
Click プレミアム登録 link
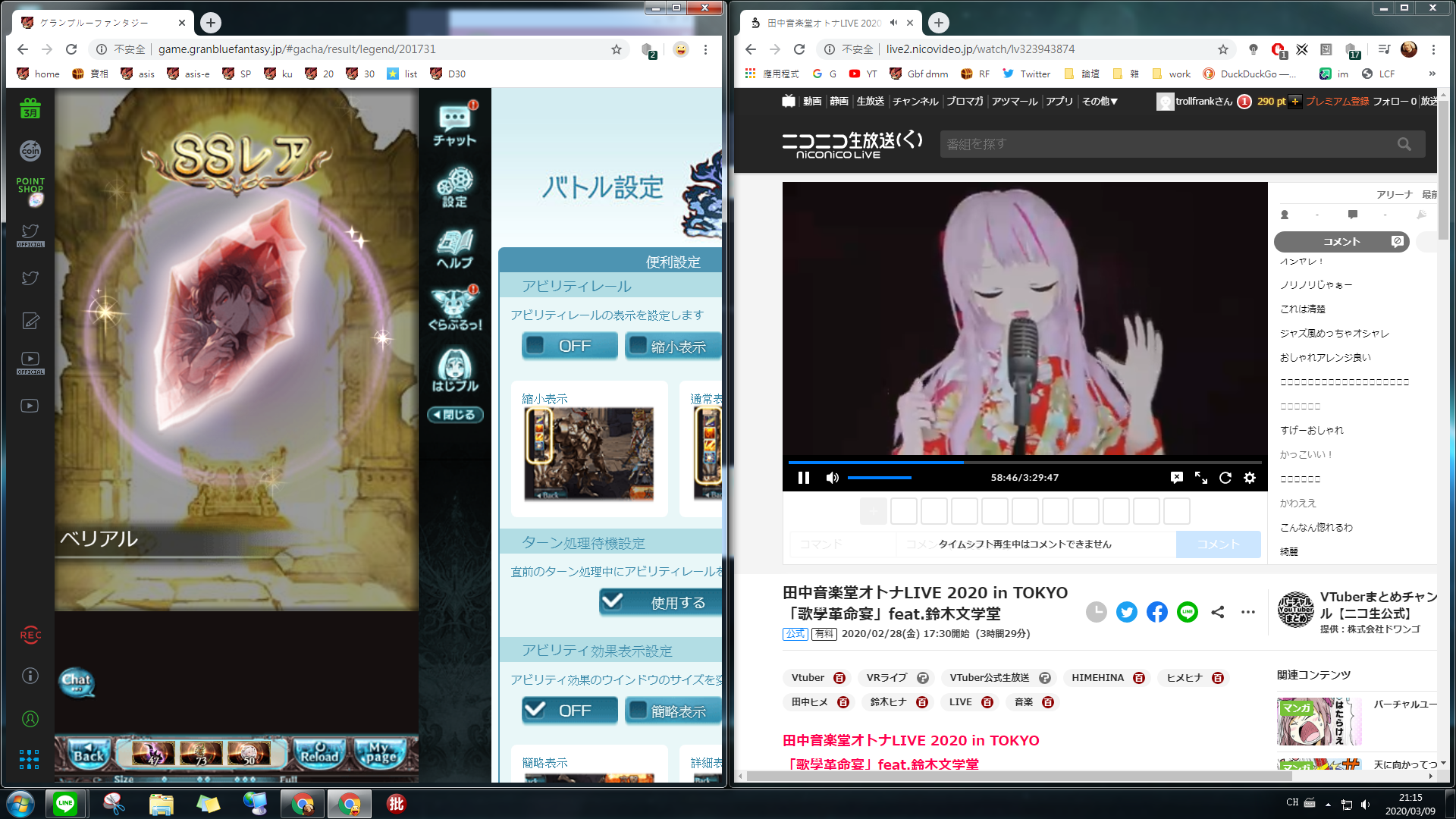(x=1338, y=101)
